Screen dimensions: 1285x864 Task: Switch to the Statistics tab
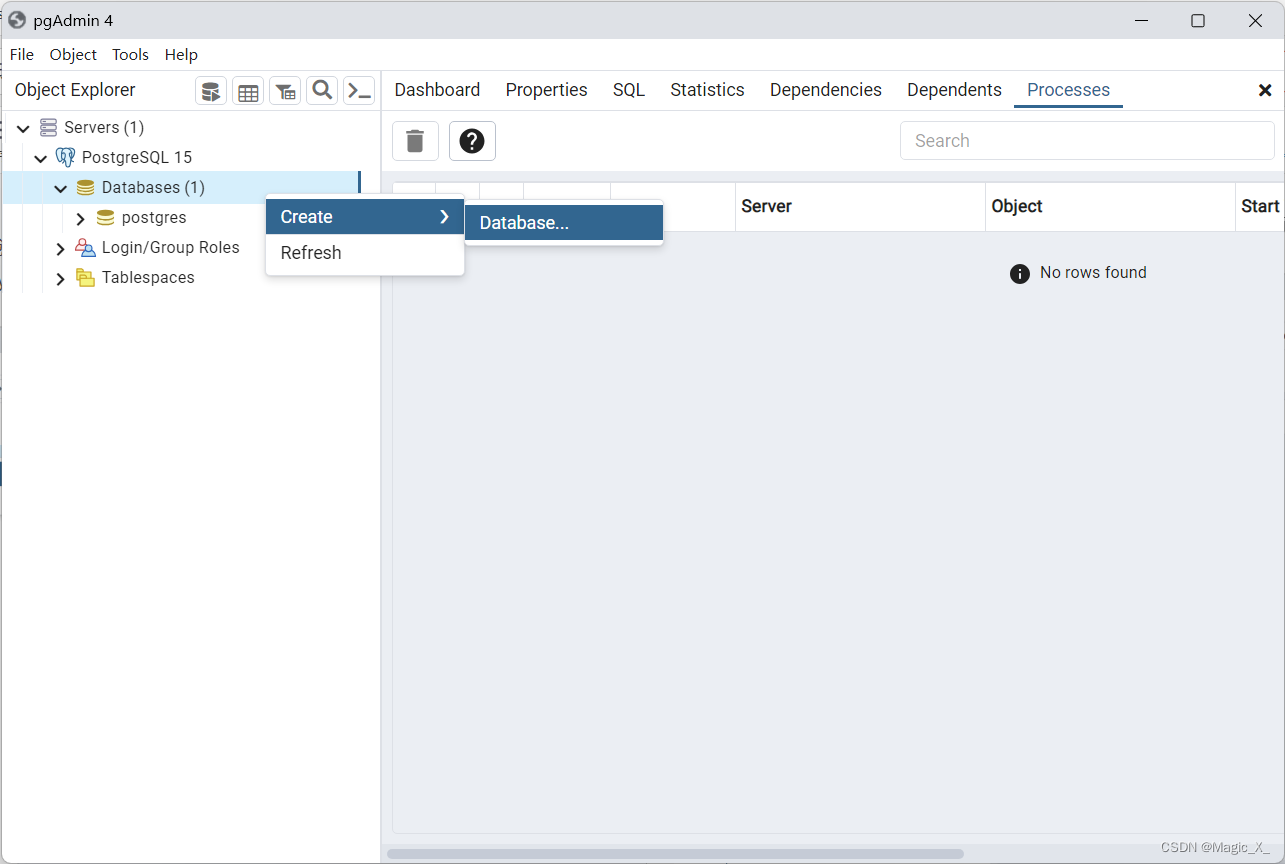click(x=707, y=90)
